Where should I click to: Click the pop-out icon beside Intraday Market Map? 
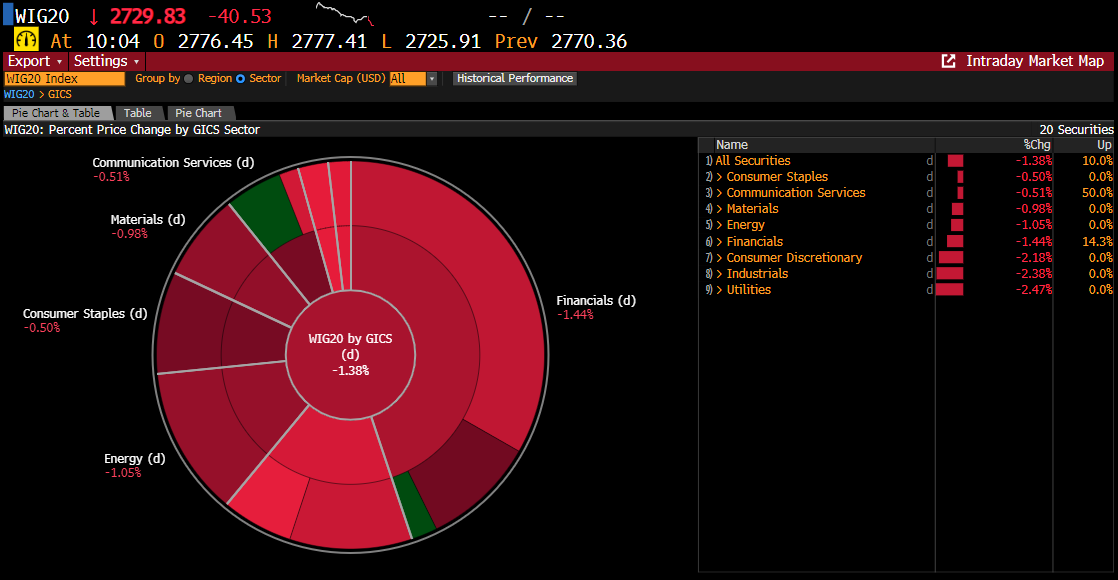[949, 61]
